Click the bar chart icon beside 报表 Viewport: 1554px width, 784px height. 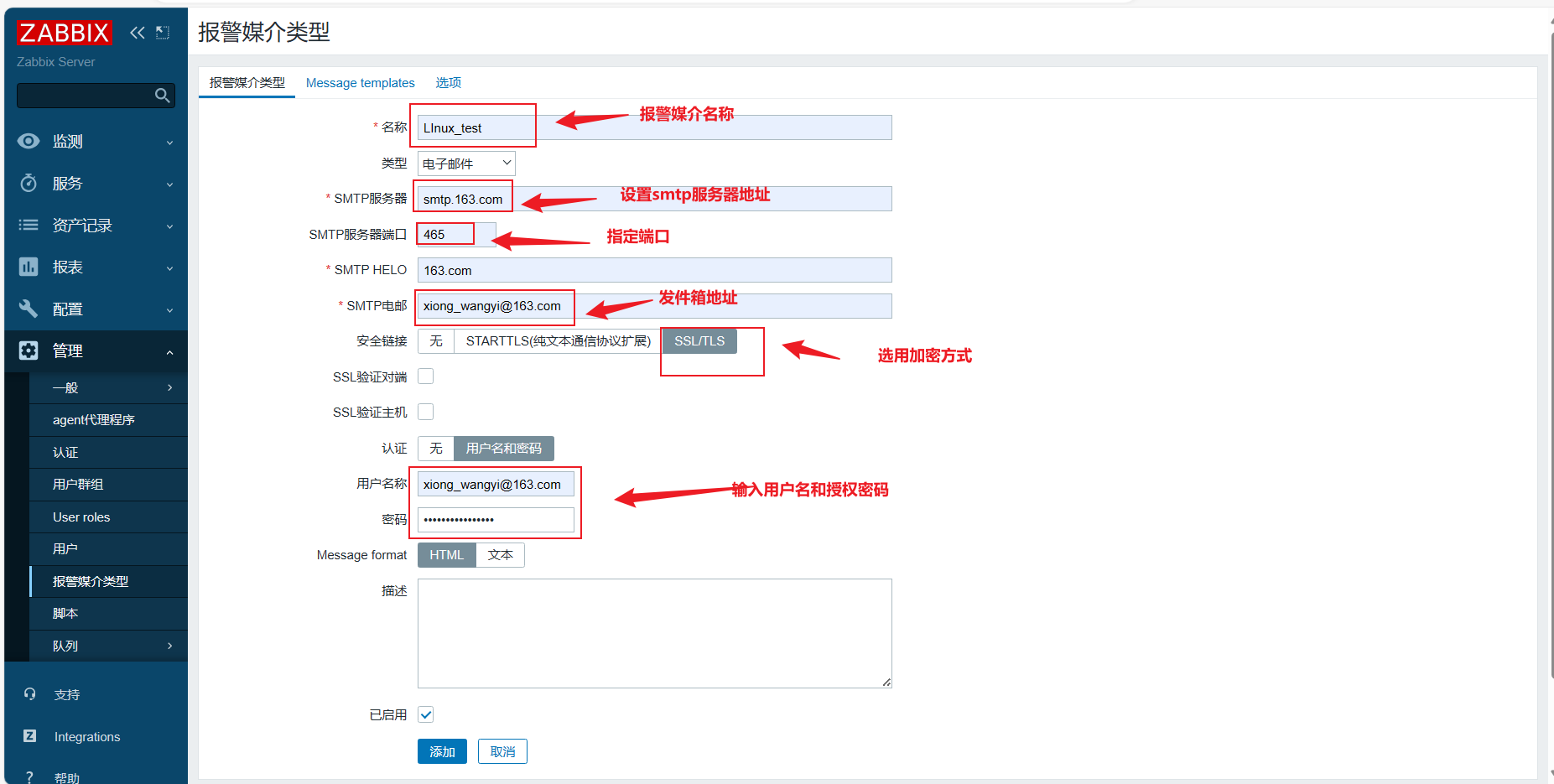tap(29, 267)
